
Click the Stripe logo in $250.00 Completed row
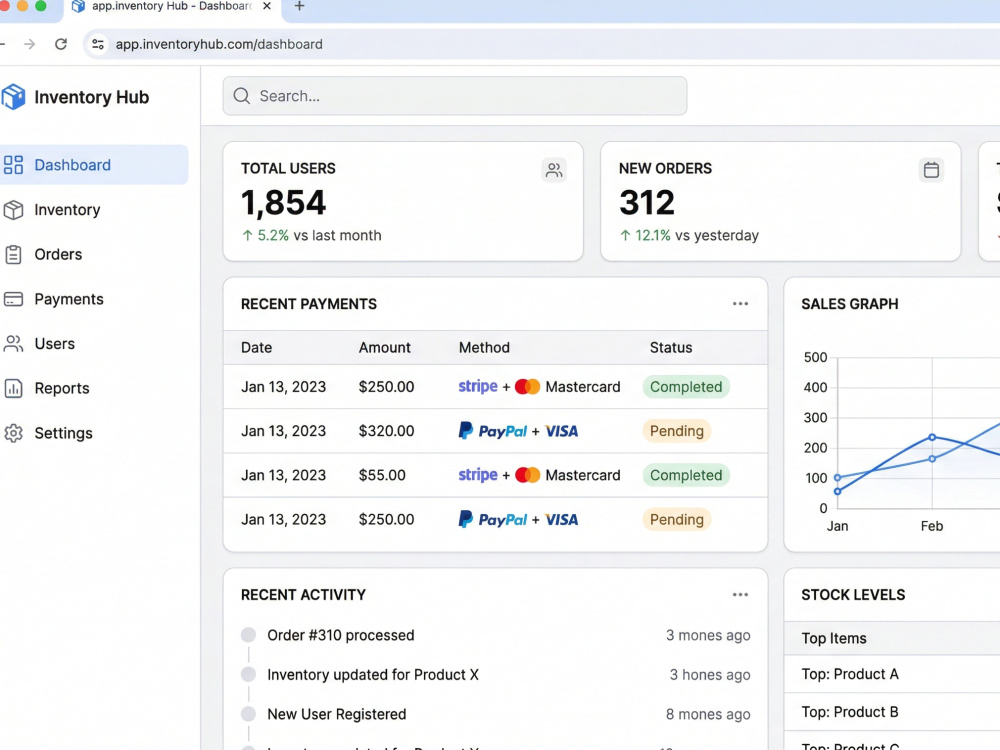[478, 386]
